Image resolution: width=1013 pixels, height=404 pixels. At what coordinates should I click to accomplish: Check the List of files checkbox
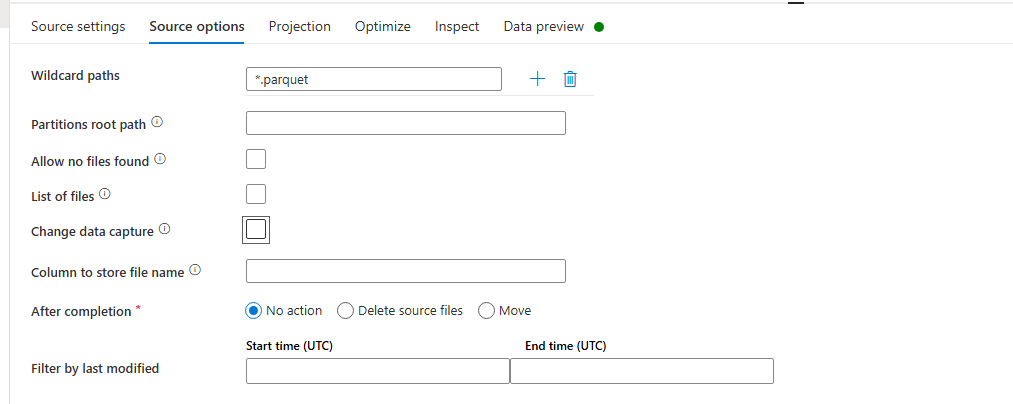[x=256, y=194]
